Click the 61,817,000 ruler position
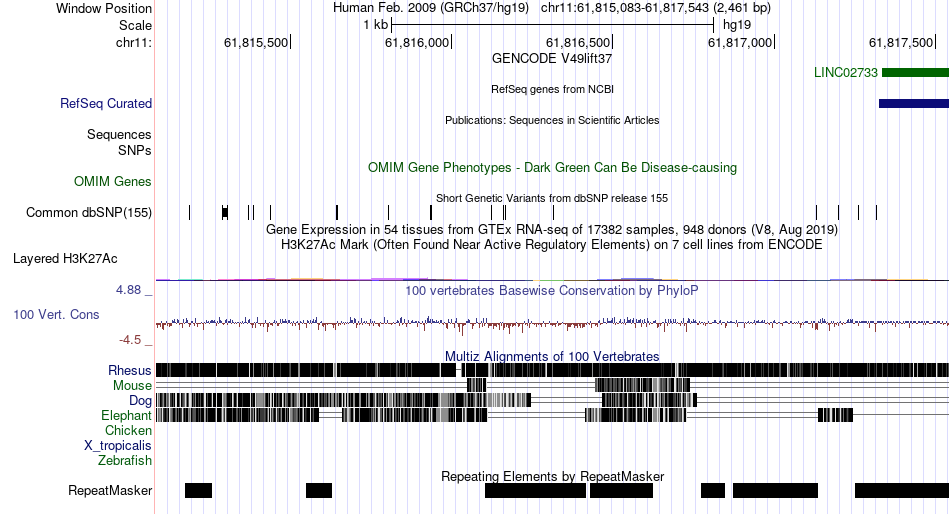Viewport: 950px width, 514px height. coord(740,42)
